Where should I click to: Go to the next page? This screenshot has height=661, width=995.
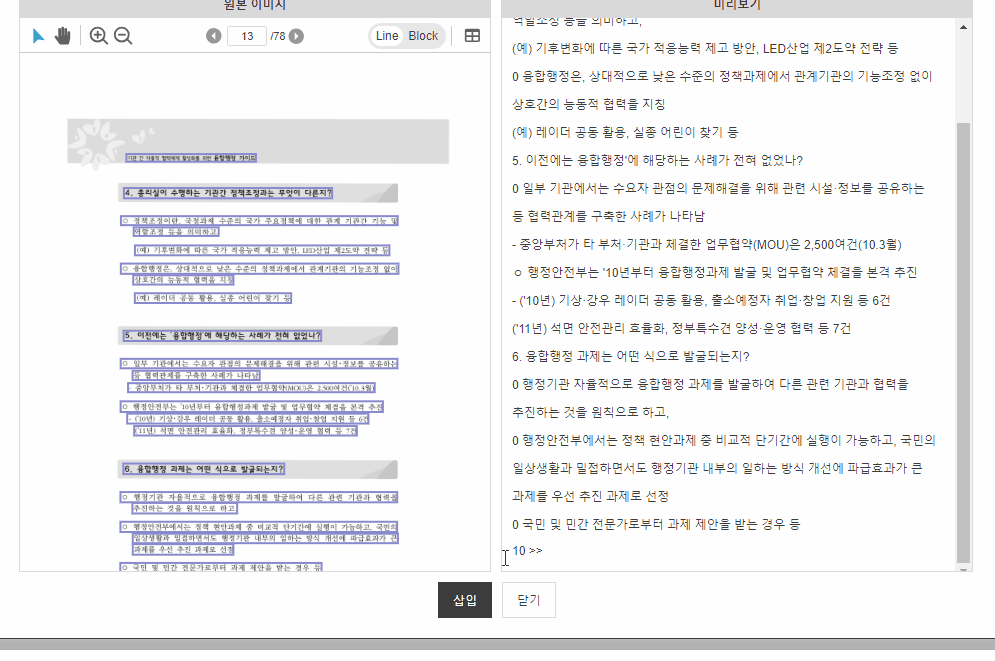coord(296,36)
